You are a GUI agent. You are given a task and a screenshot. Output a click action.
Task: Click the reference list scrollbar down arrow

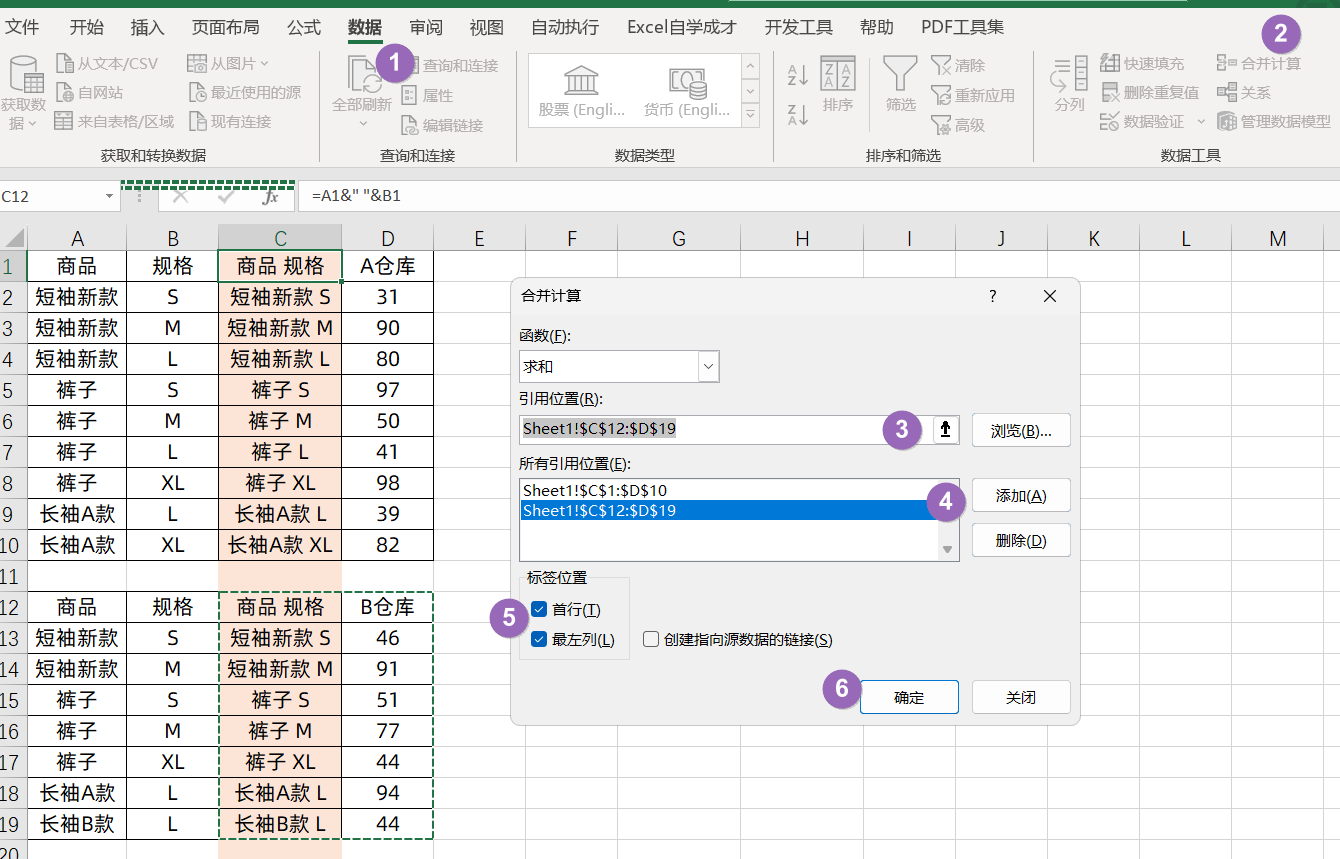(x=948, y=550)
